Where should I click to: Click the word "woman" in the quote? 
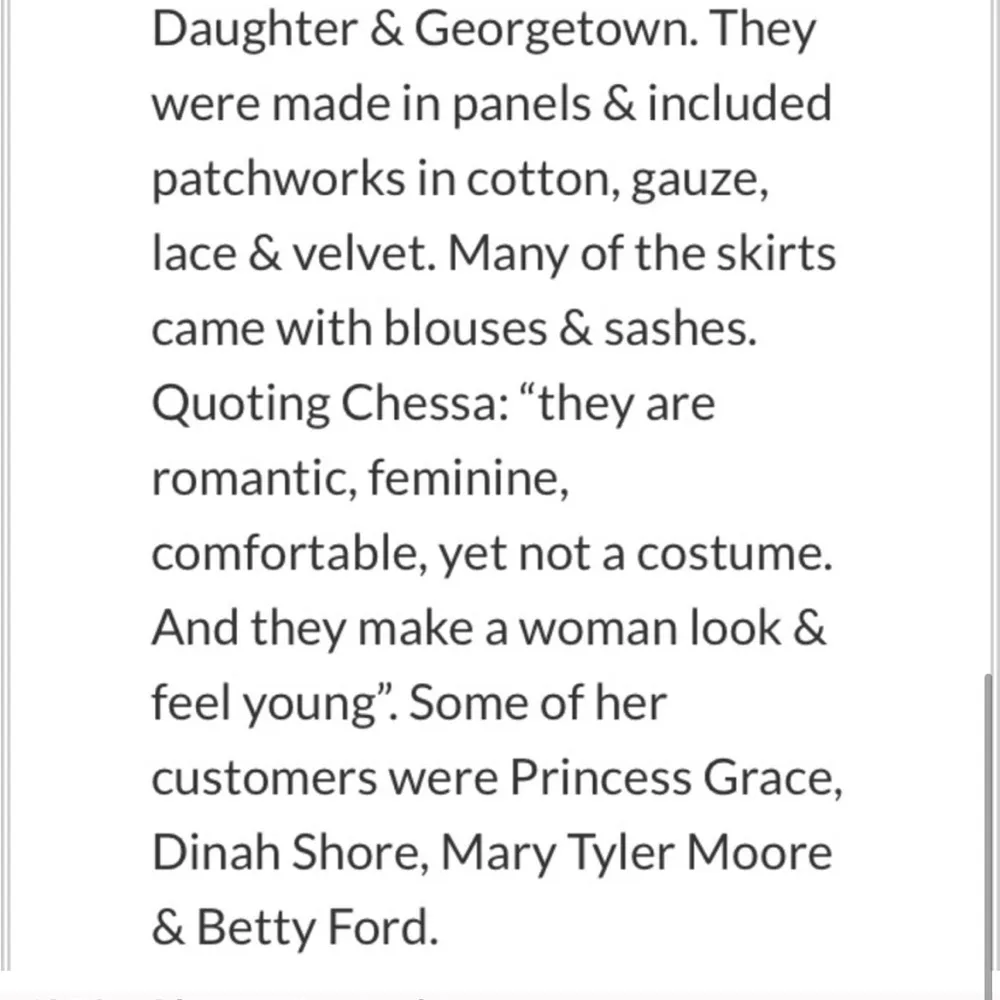[581, 628]
